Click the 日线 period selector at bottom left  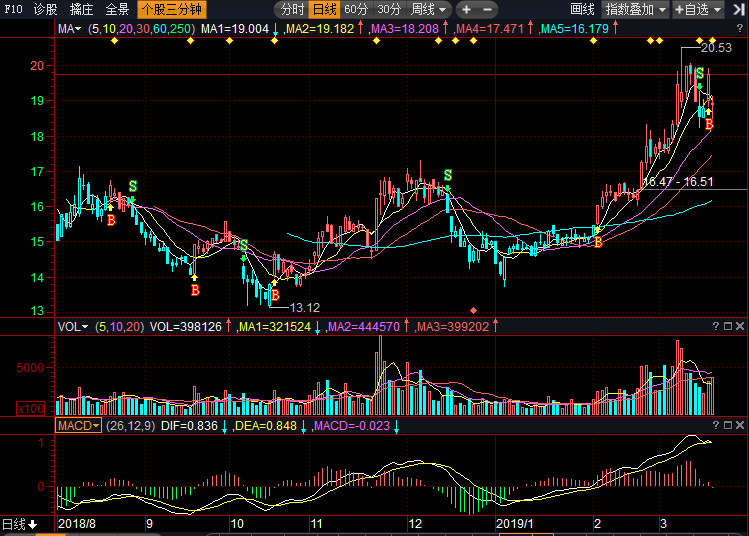tap(18, 524)
